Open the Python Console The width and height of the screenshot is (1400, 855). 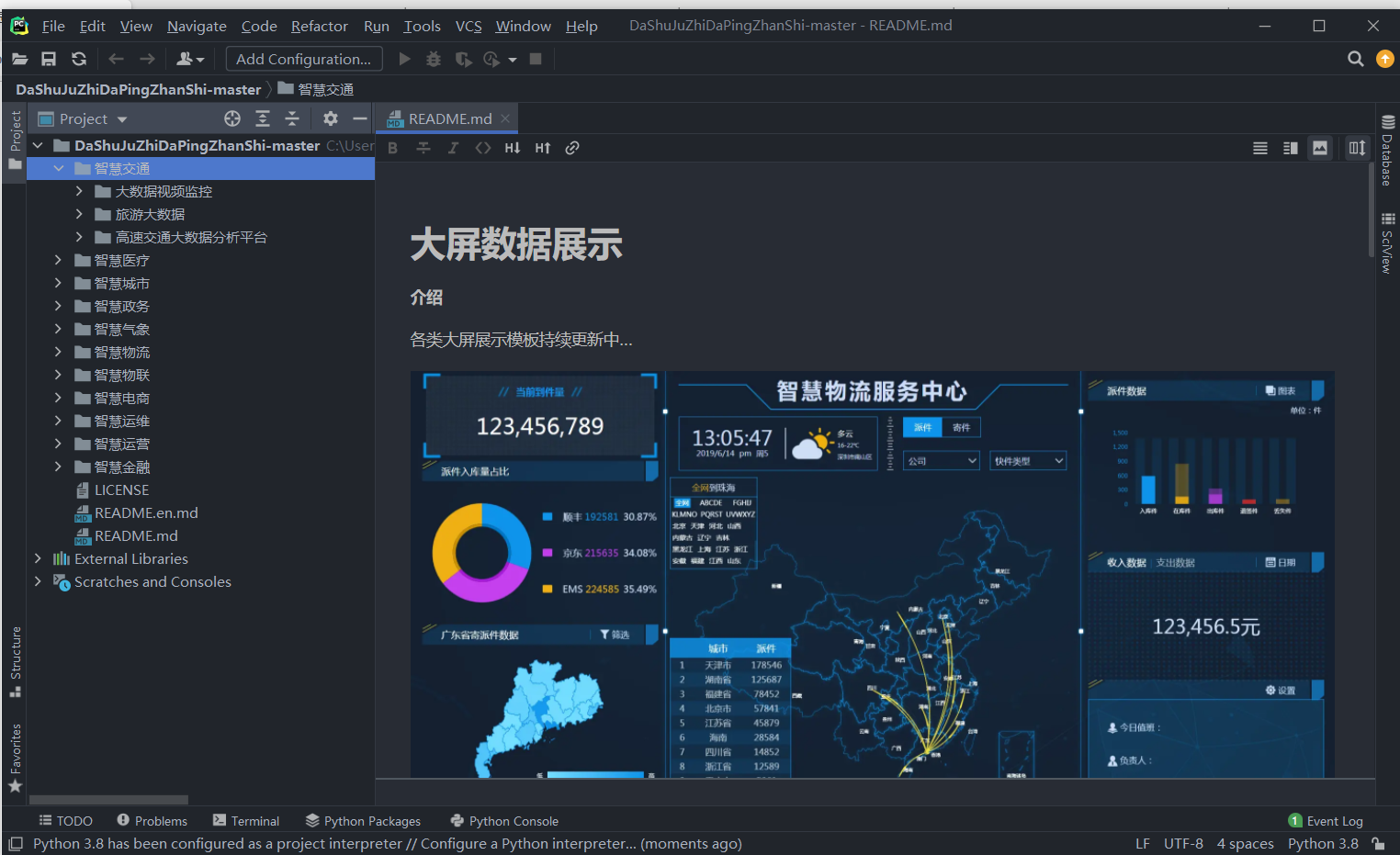tap(504, 821)
